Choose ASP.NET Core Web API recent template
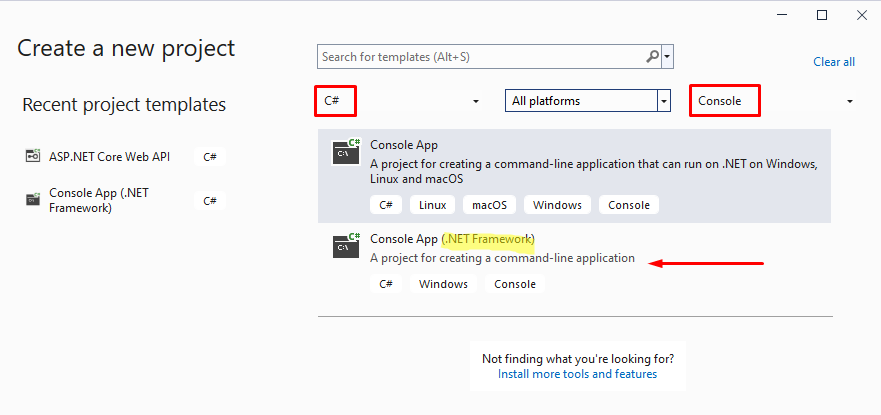Image resolution: width=881 pixels, height=415 pixels. click(112, 156)
